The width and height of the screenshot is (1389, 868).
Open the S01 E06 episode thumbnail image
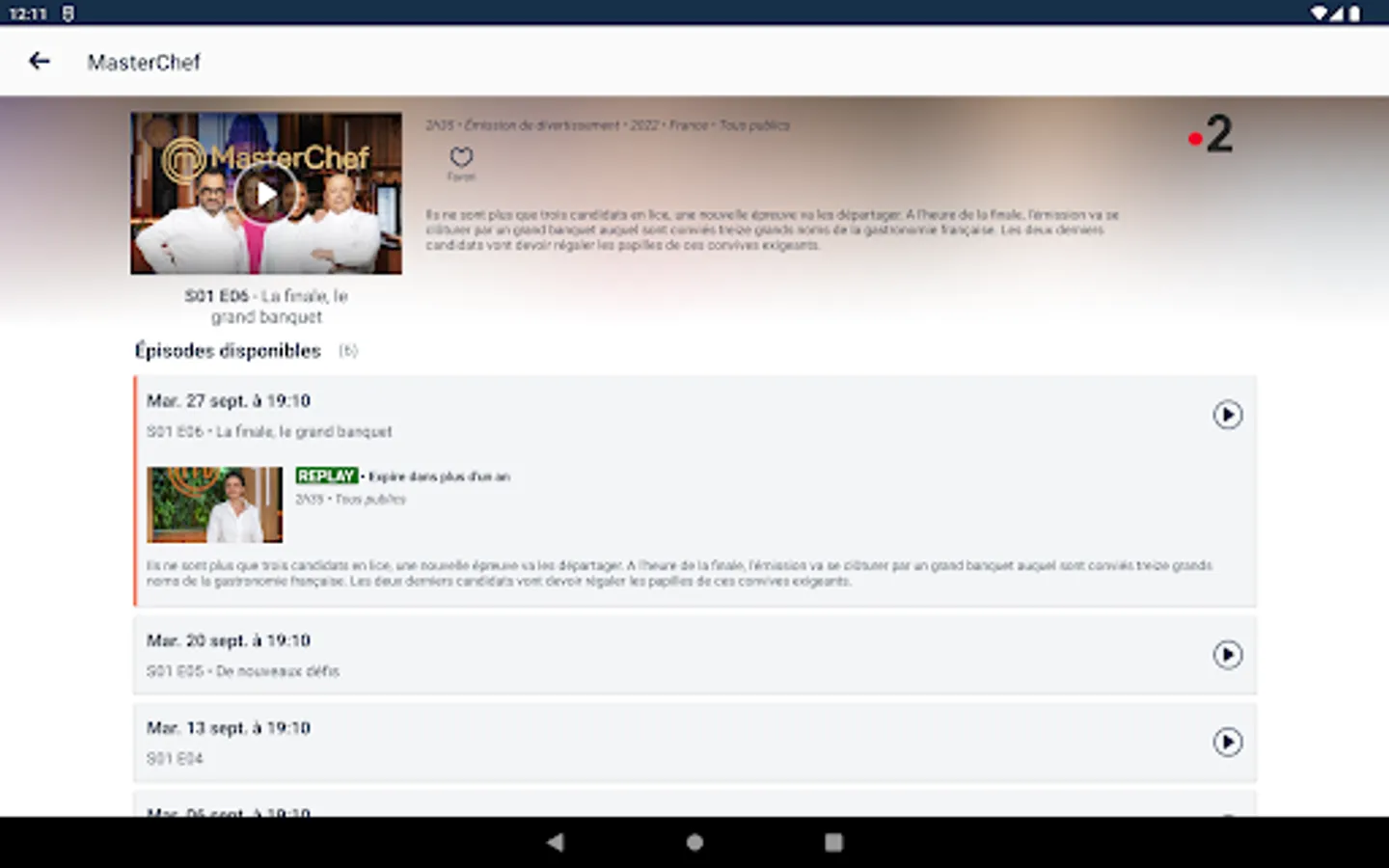click(x=215, y=504)
